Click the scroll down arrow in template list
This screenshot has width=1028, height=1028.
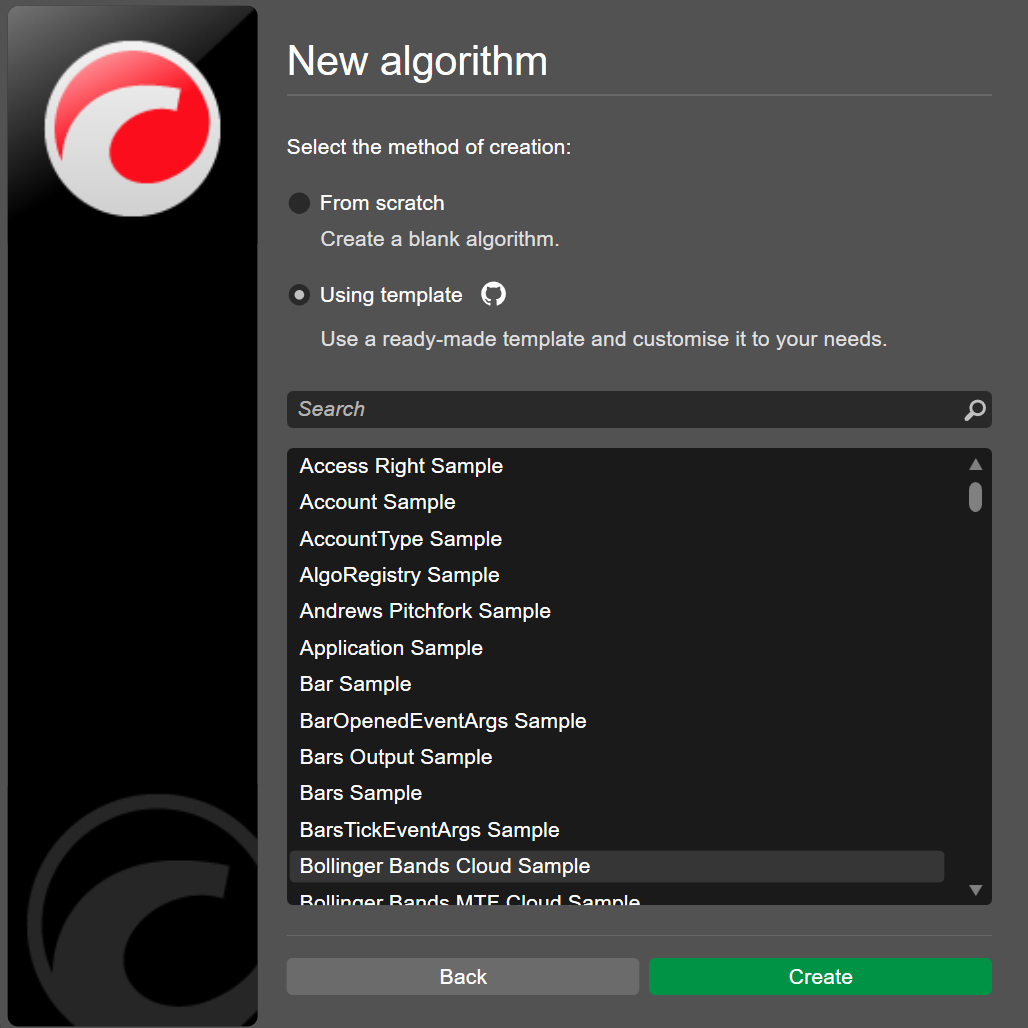pyautogui.click(x=976, y=890)
